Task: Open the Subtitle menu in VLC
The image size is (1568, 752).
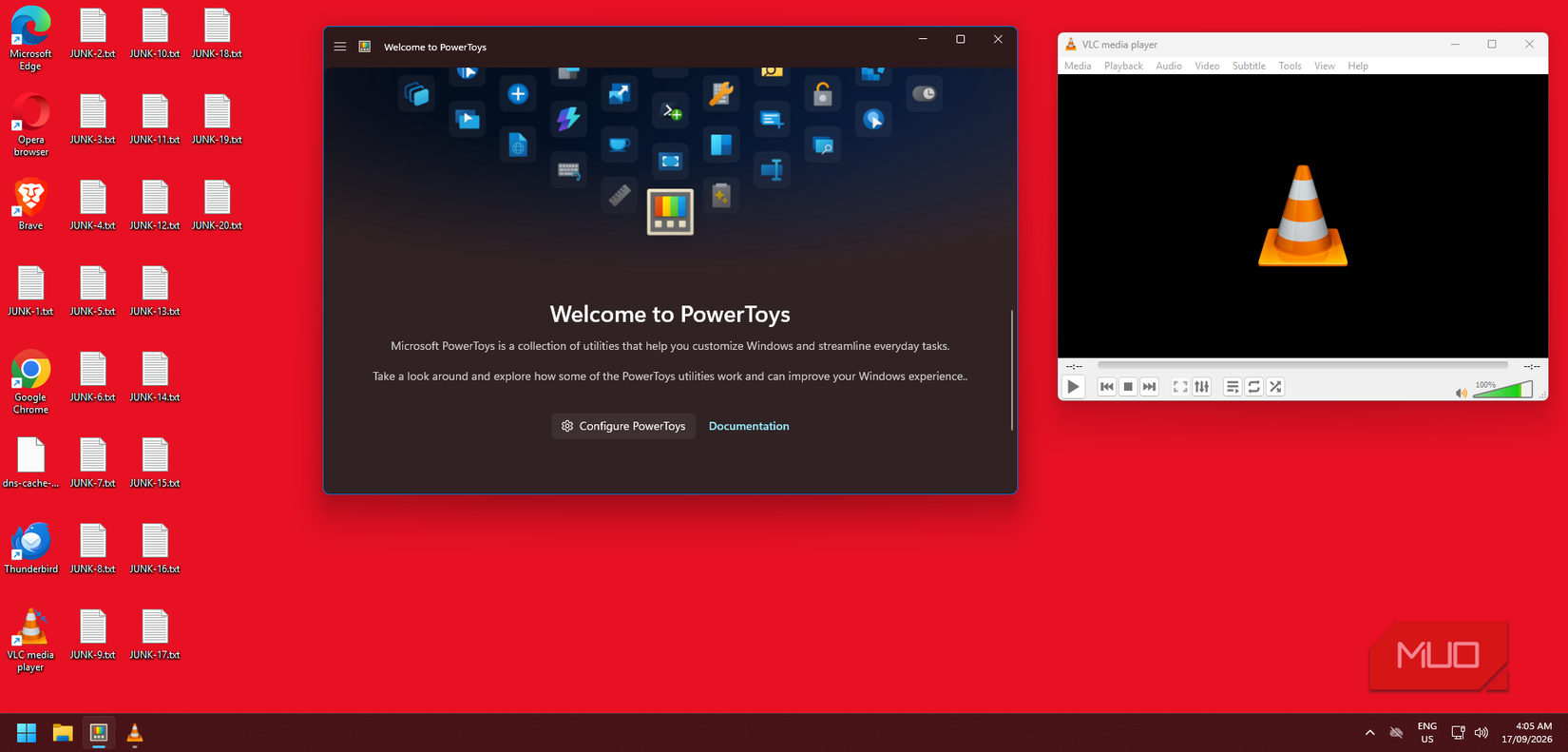Action: (1249, 66)
